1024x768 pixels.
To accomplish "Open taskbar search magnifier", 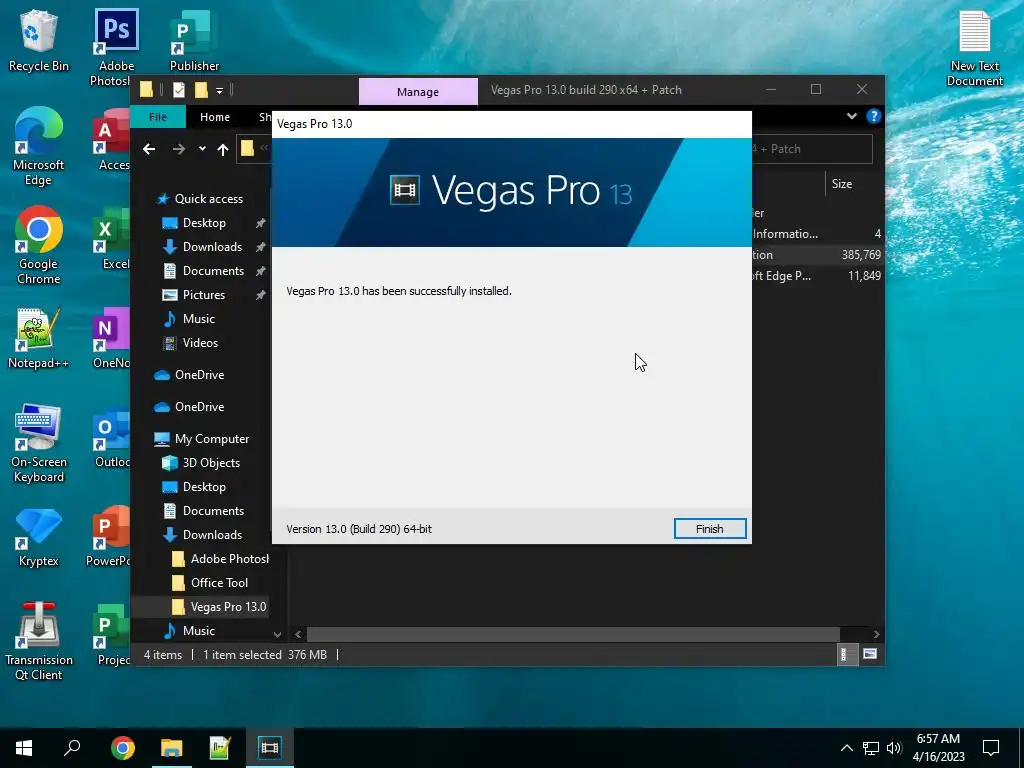I will click(x=72, y=748).
